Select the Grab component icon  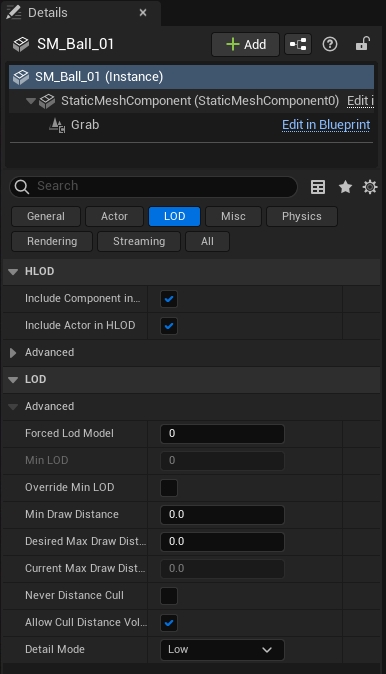(57, 125)
